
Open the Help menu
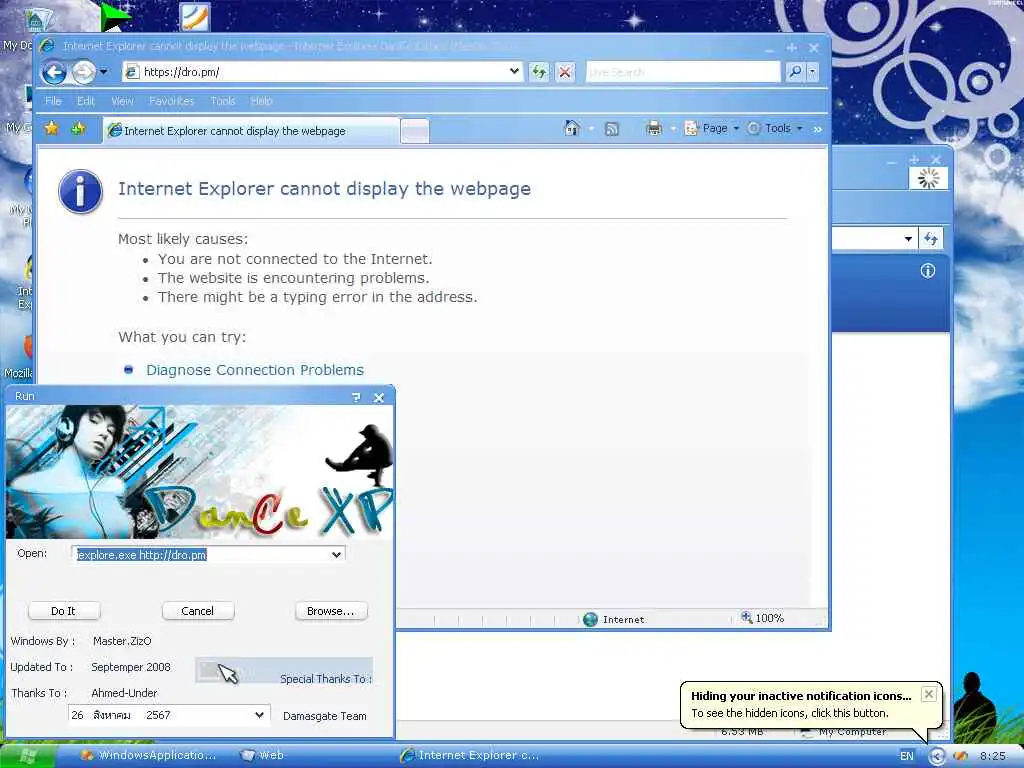pyautogui.click(x=261, y=101)
